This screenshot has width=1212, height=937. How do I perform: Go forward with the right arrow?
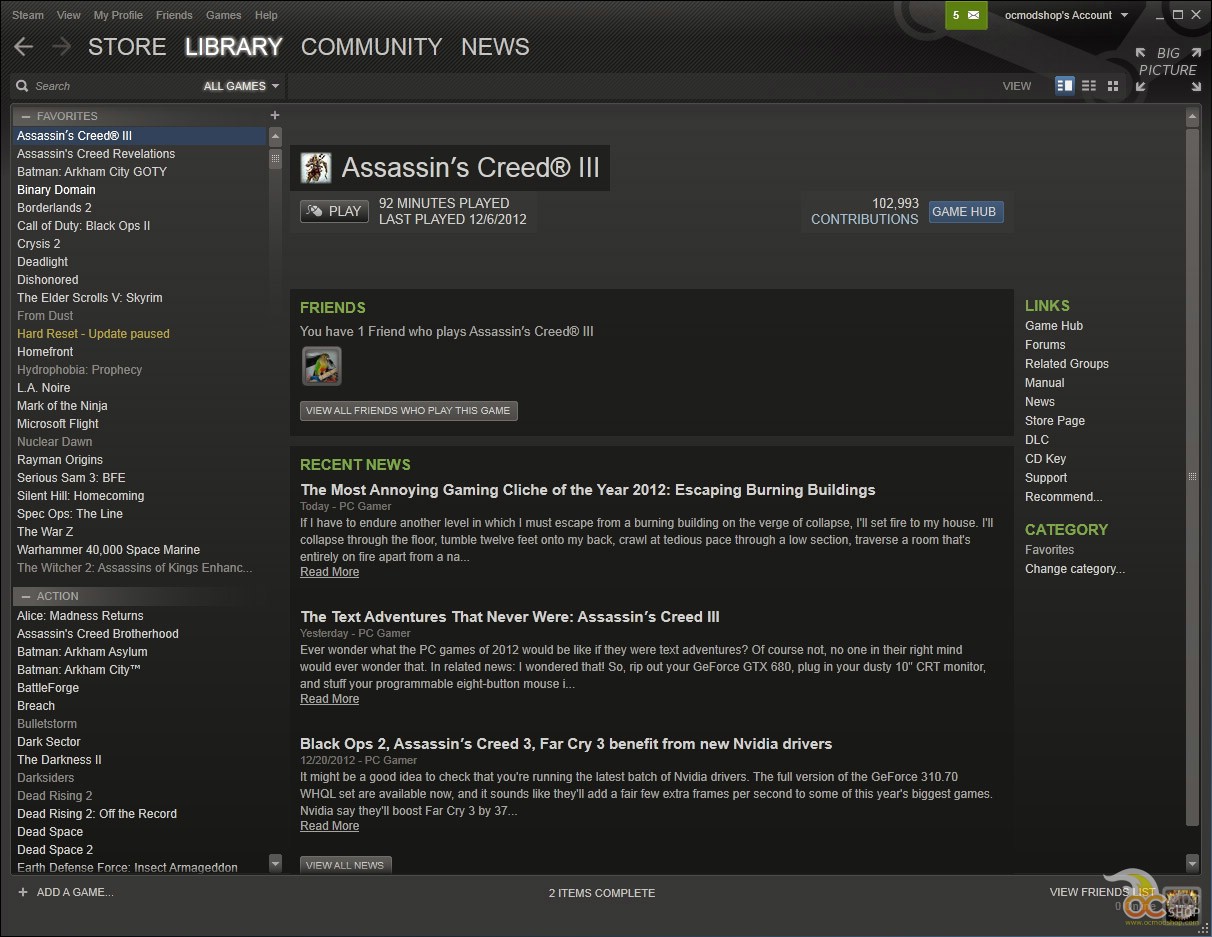(x=61, y=47)
